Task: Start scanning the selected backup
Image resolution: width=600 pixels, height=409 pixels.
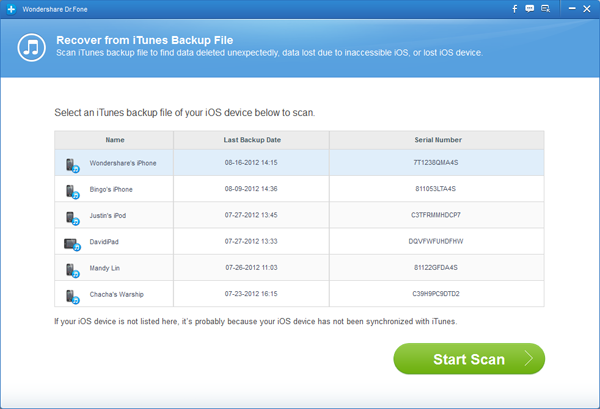Action: click(x=469, y=359)
